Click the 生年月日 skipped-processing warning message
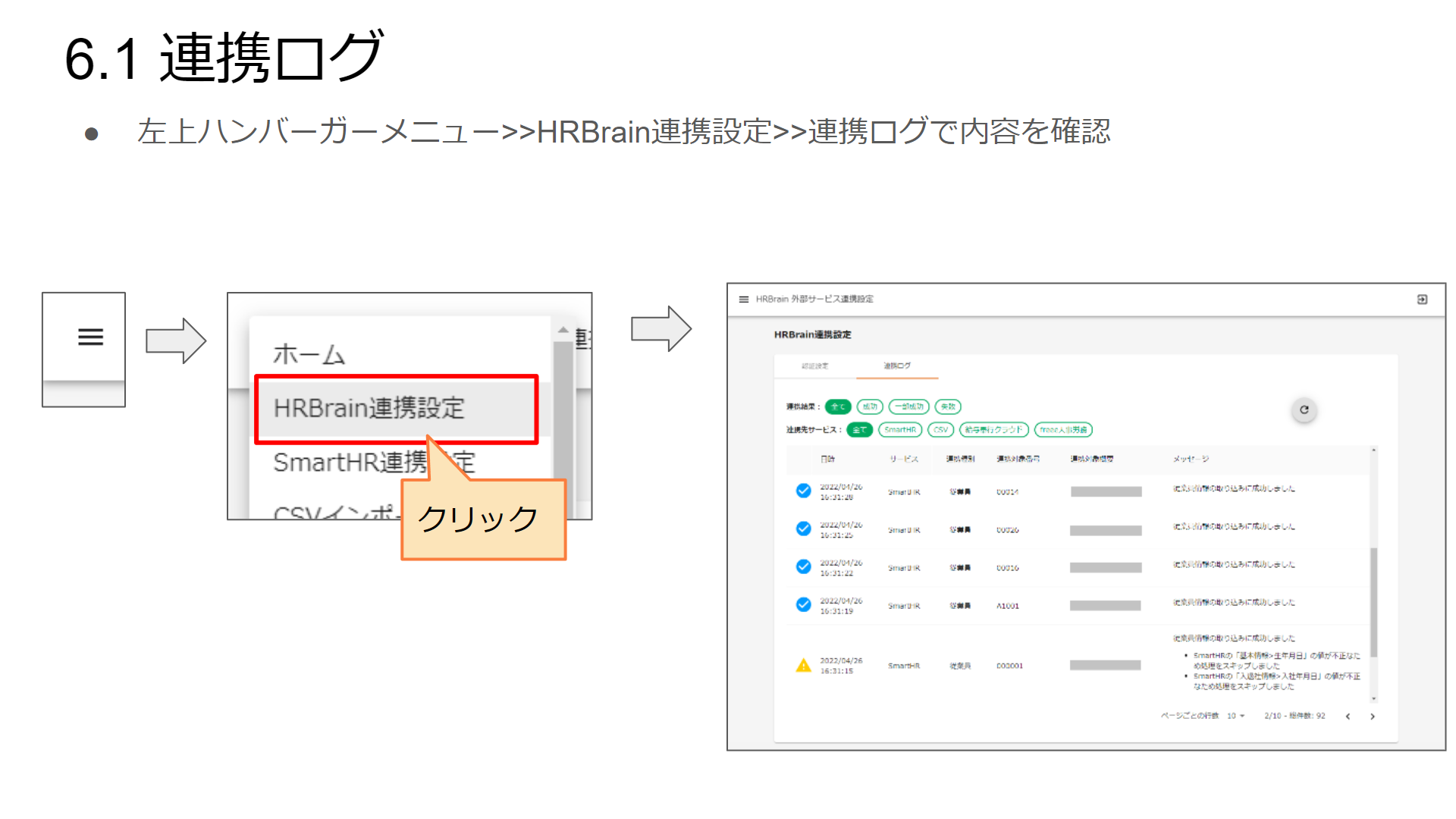Image resolution: width=1456 pixels, height=819 pixels. click(1277, 661)
